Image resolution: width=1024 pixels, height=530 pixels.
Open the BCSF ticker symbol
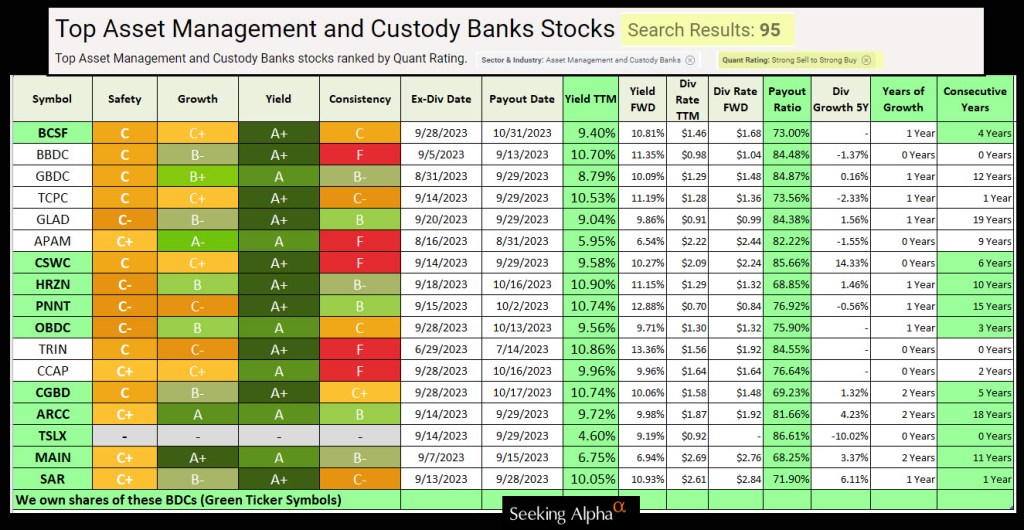click(52, 132)
